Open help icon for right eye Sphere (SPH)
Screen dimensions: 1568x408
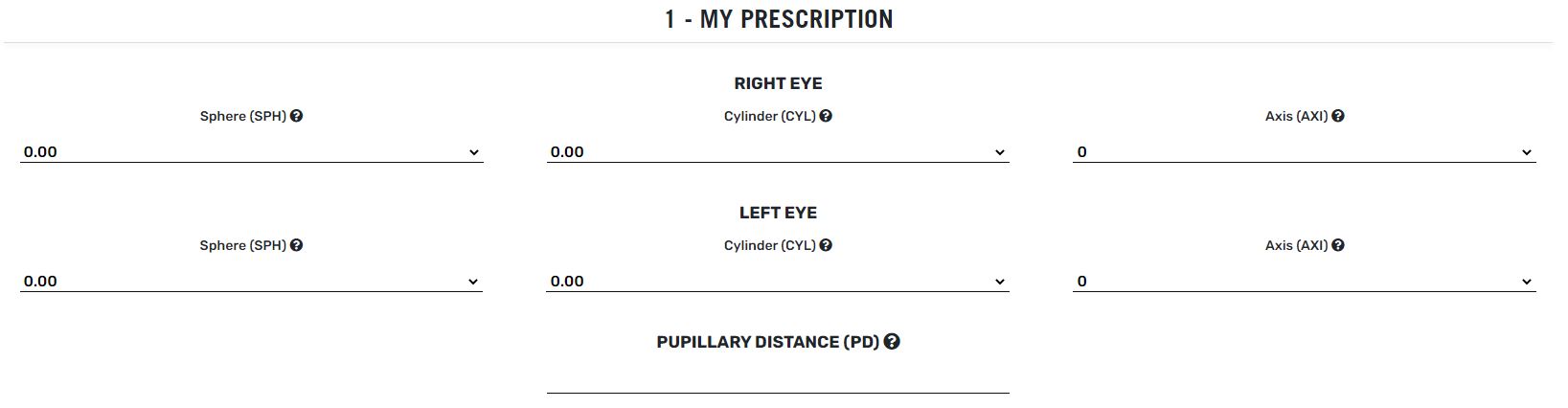click(x=297, y=116)
